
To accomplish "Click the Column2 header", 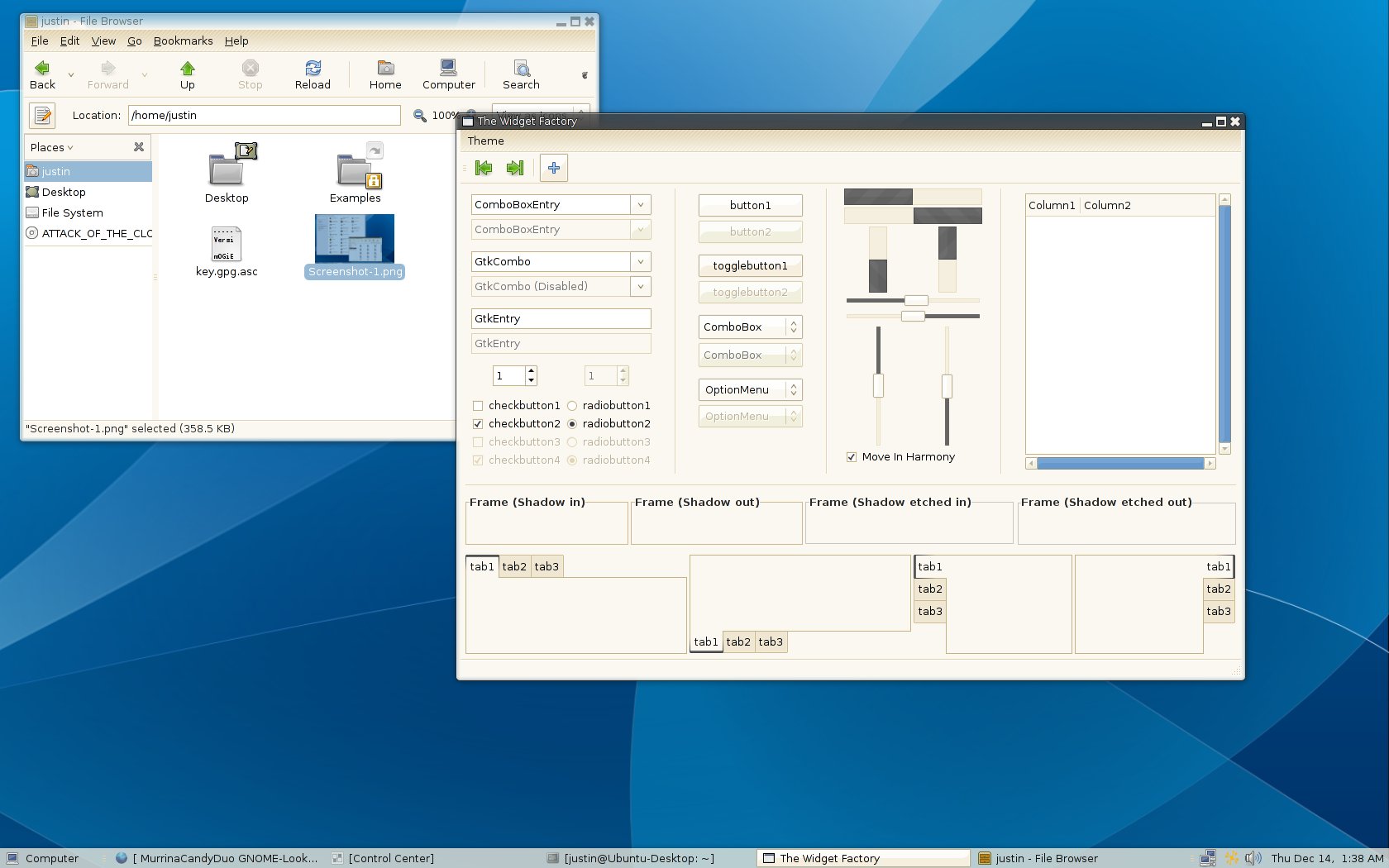I will (1148, 205).
